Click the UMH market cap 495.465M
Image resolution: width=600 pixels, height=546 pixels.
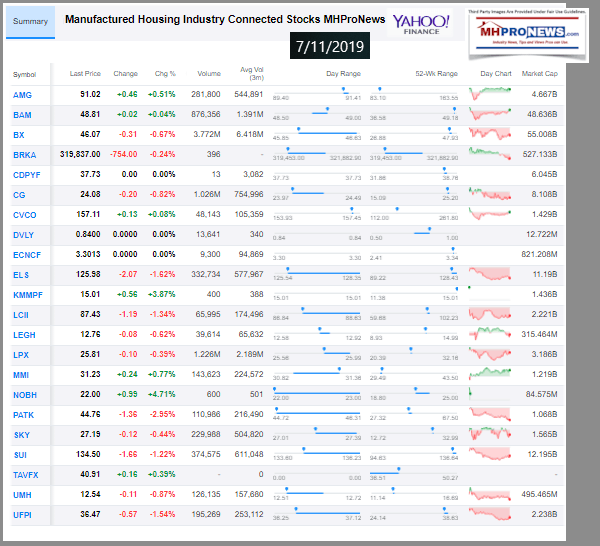[539, 494]
